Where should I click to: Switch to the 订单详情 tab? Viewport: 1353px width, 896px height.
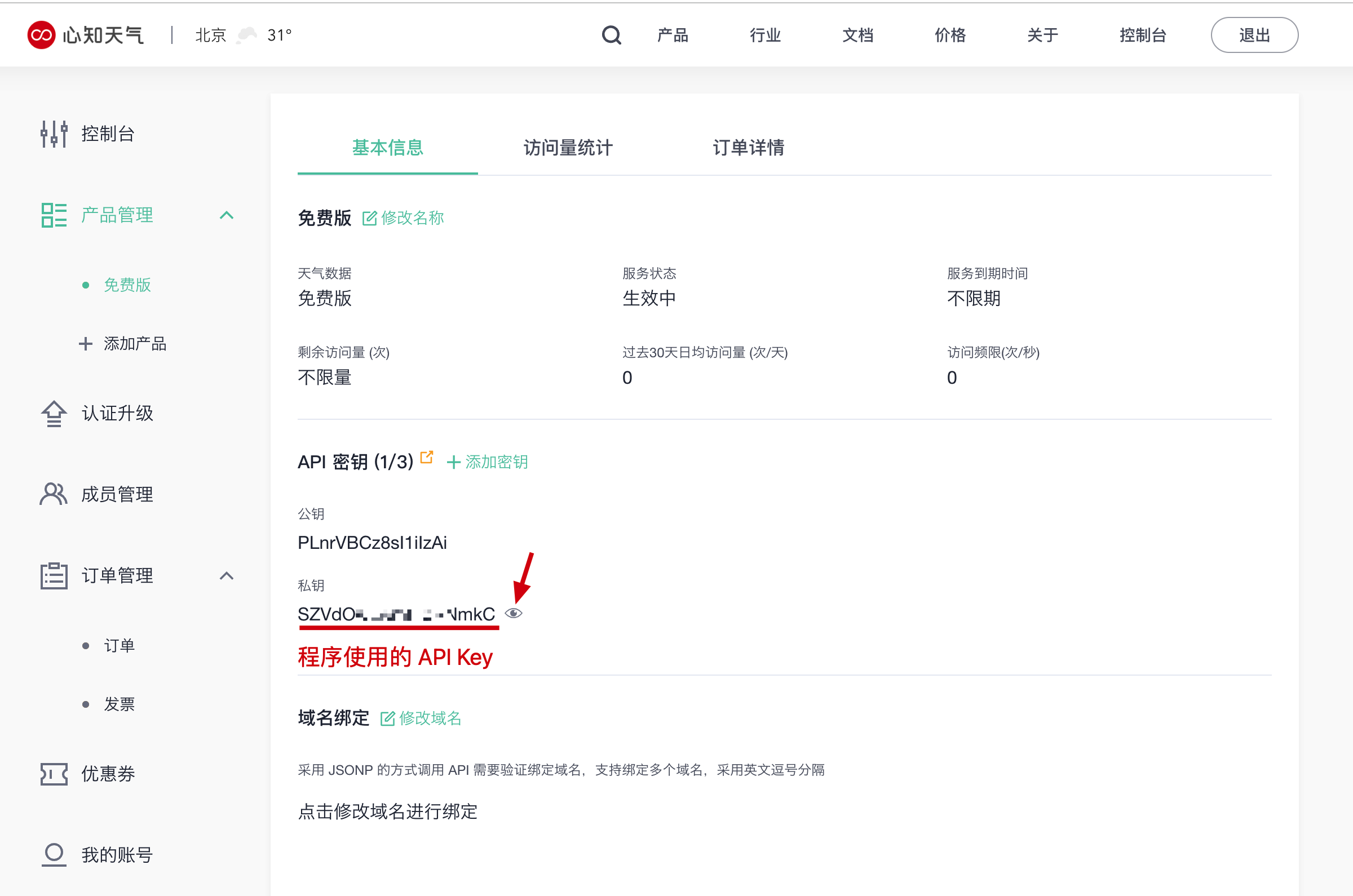[x=748, y=148]
